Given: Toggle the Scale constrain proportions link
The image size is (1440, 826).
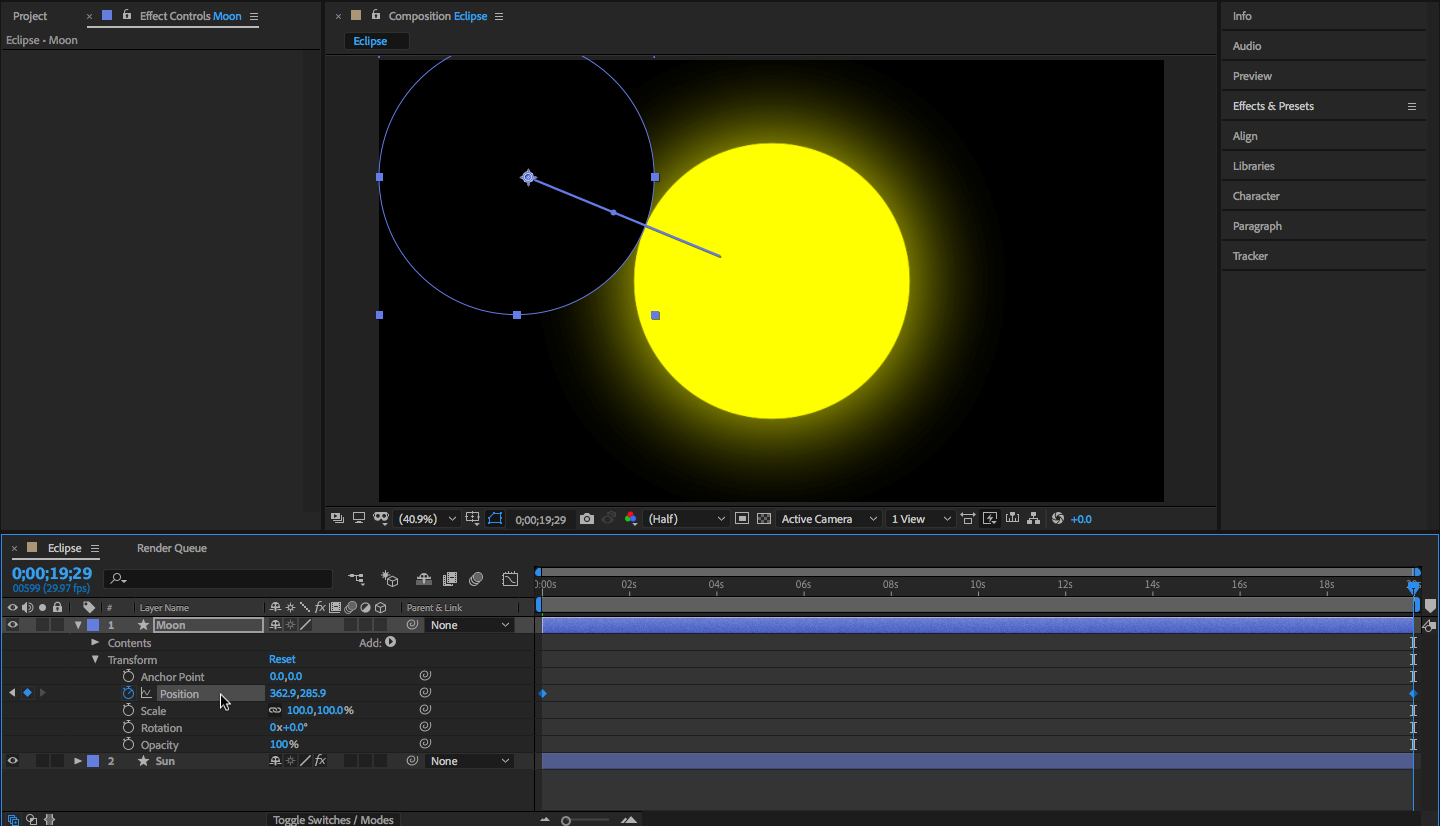Looking at the screenshot, I should (x=275, y=711).
